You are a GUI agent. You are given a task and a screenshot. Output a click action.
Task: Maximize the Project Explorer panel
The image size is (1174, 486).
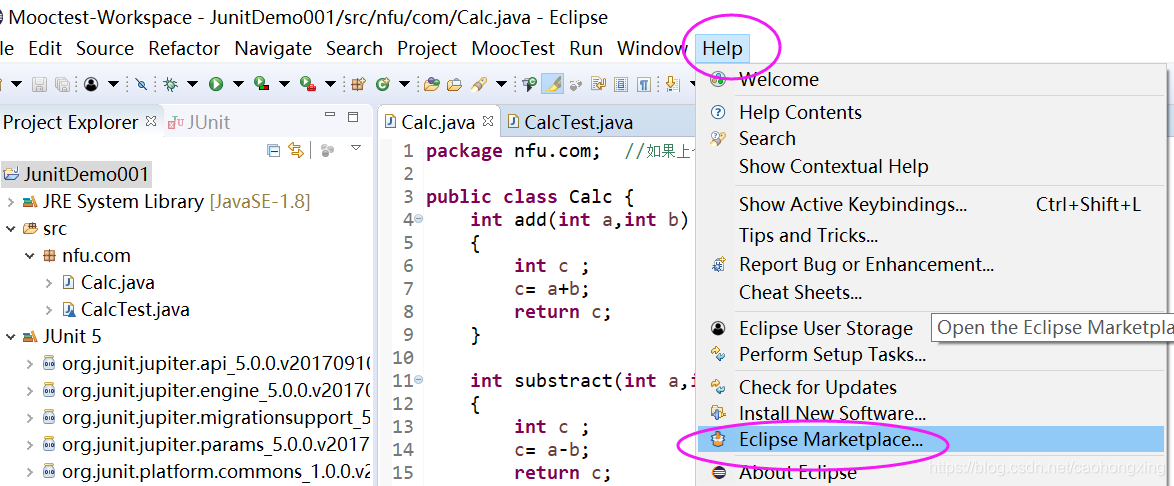click(x=353, y=117)
